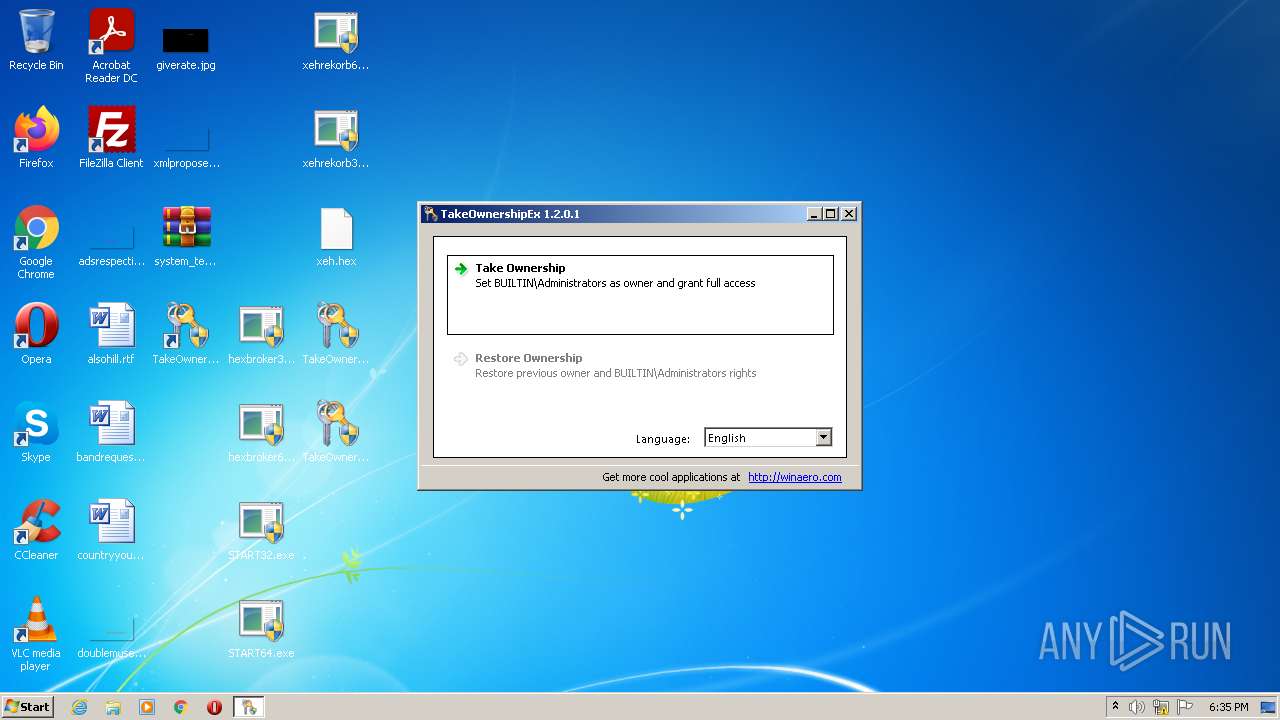
Task: Select the countryyou Word document icon
Action: coord(111,530)
